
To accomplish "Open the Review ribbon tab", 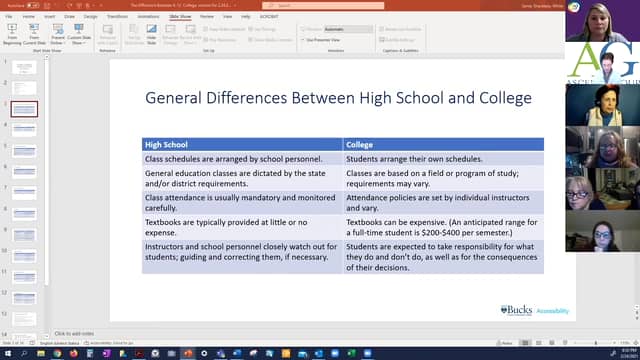I will point(207,17).
